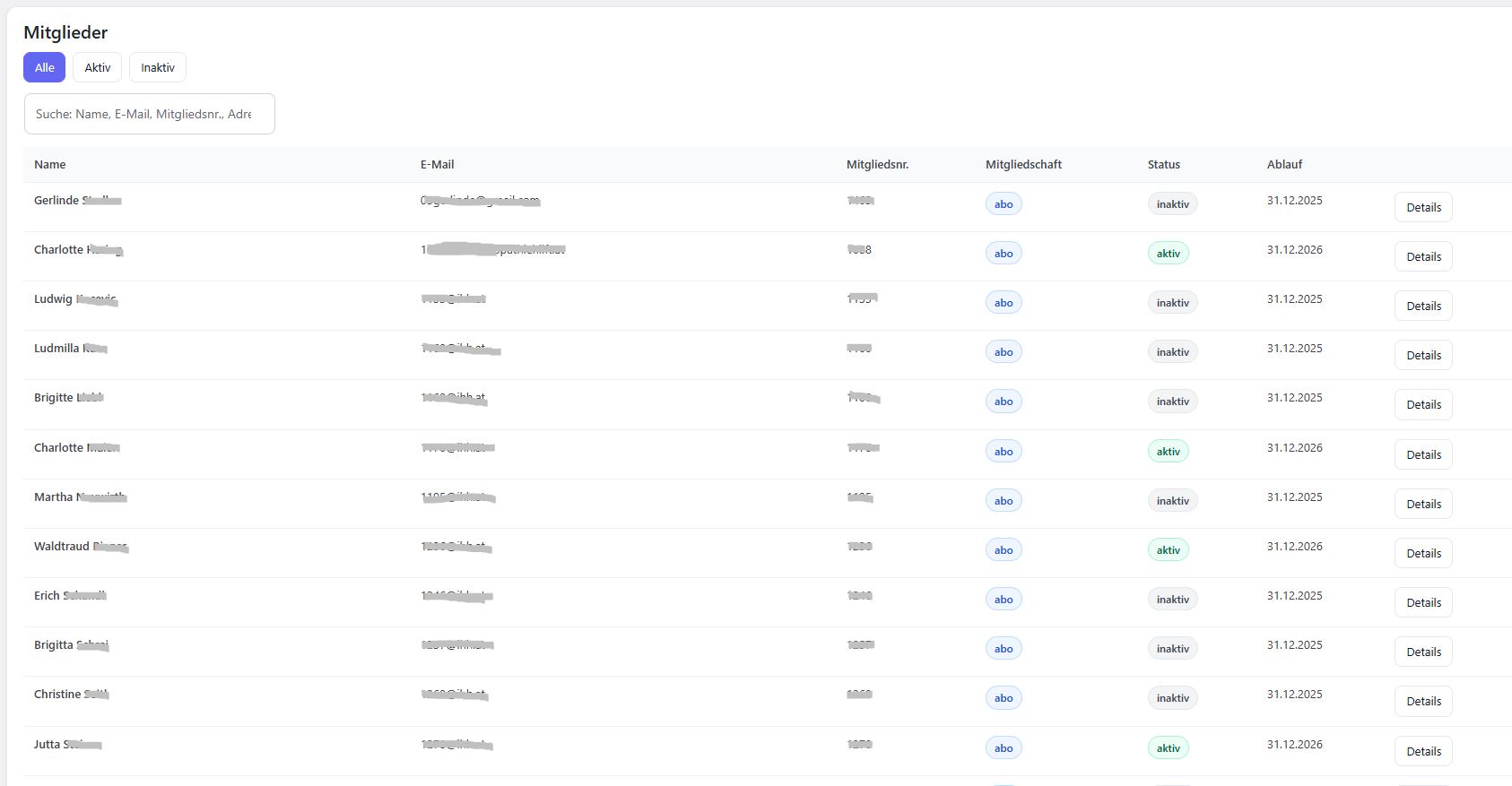Switch to the "Aktiv" members filter
The image size is (1512, 786).
[x=97, y=67]
